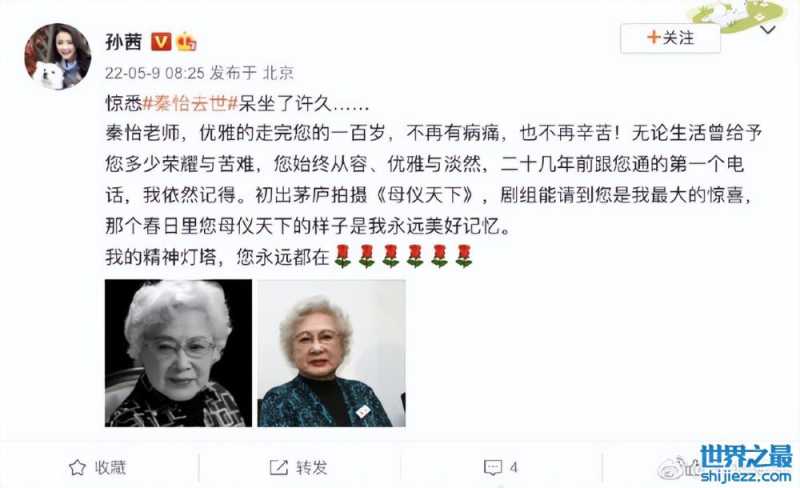Image resolution: width=800 pixels, height=488 pixels.
Task: Visit the shijiezz.com link
Action: 746,476
